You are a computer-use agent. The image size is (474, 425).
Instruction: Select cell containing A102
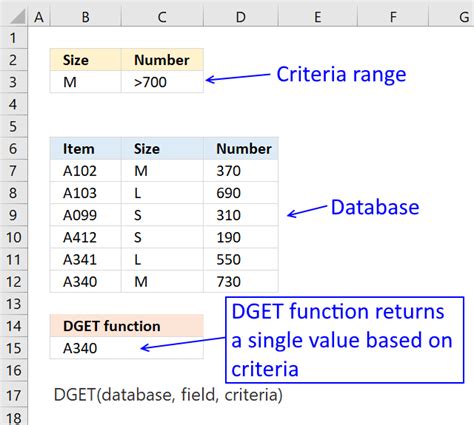[x=86, y=171]
